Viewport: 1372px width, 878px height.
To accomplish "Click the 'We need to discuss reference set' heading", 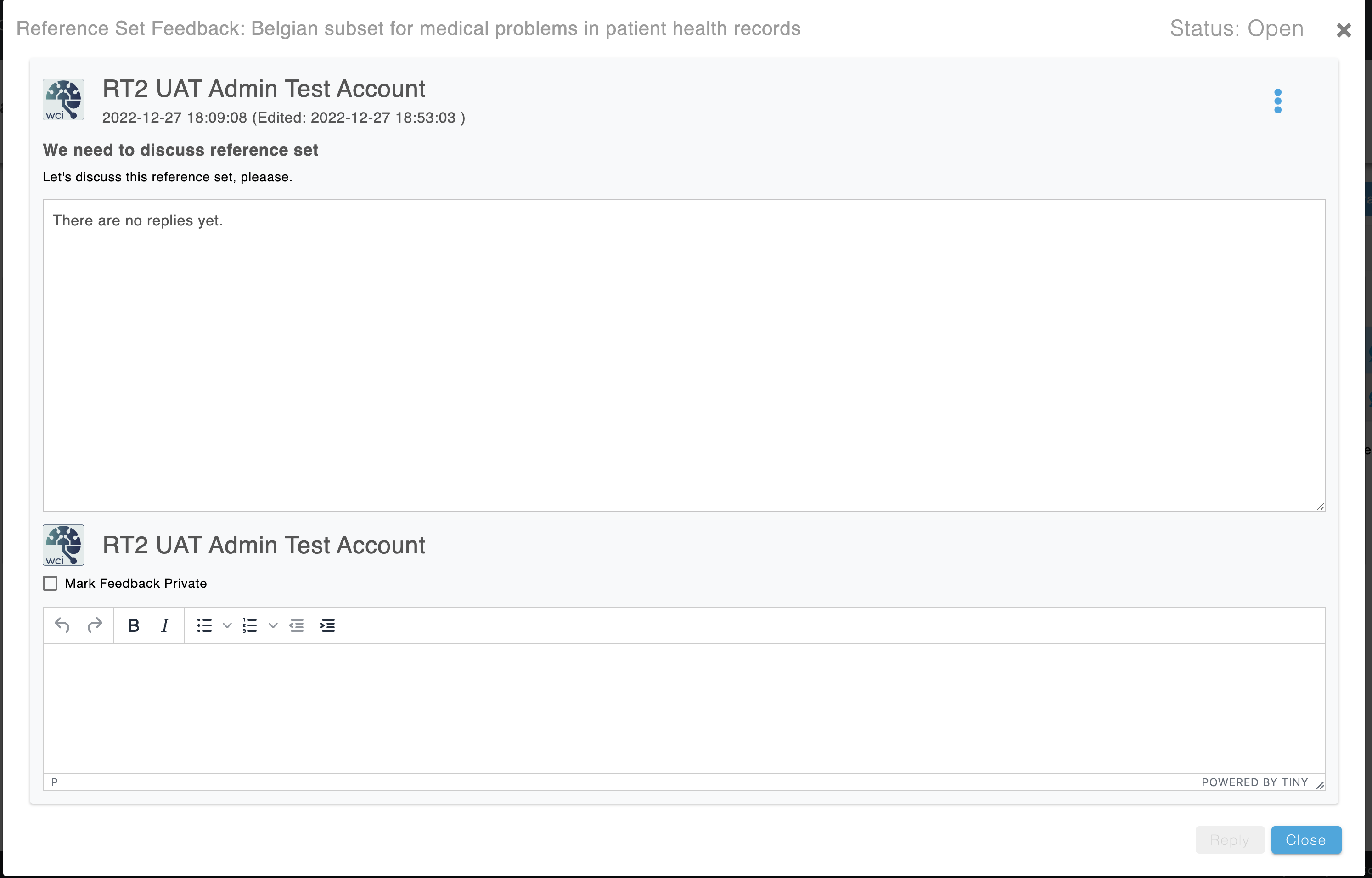I will (x=181, y=150).
